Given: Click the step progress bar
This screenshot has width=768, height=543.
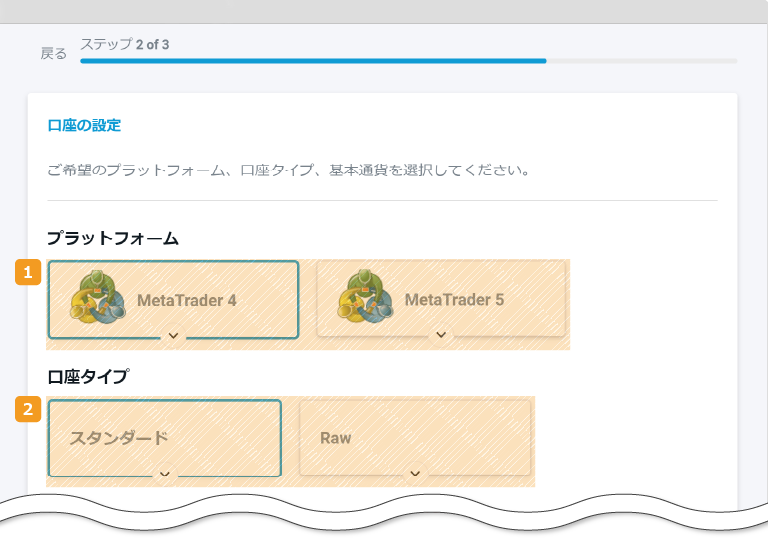Looking at the screenshot, I should 408,61.
